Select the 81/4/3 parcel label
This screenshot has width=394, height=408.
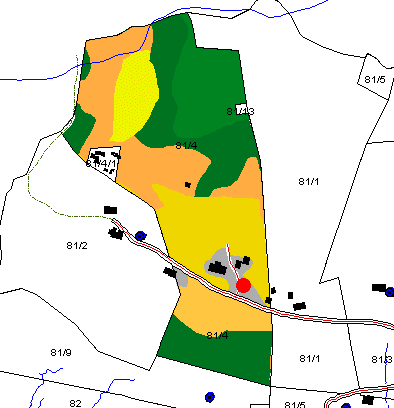click(x=240, y=111)
